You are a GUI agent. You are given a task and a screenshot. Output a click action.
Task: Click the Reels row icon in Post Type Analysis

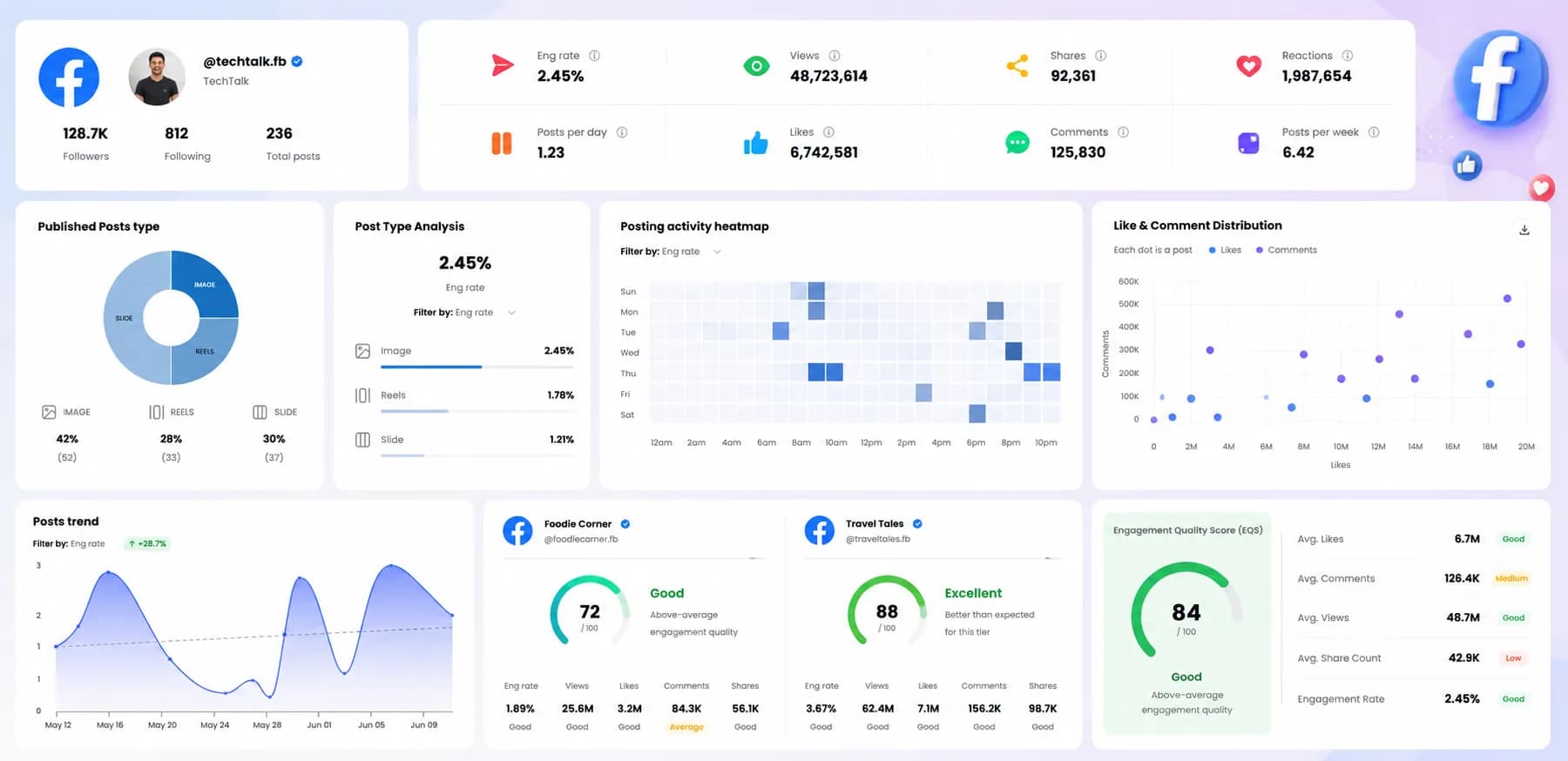362,395
